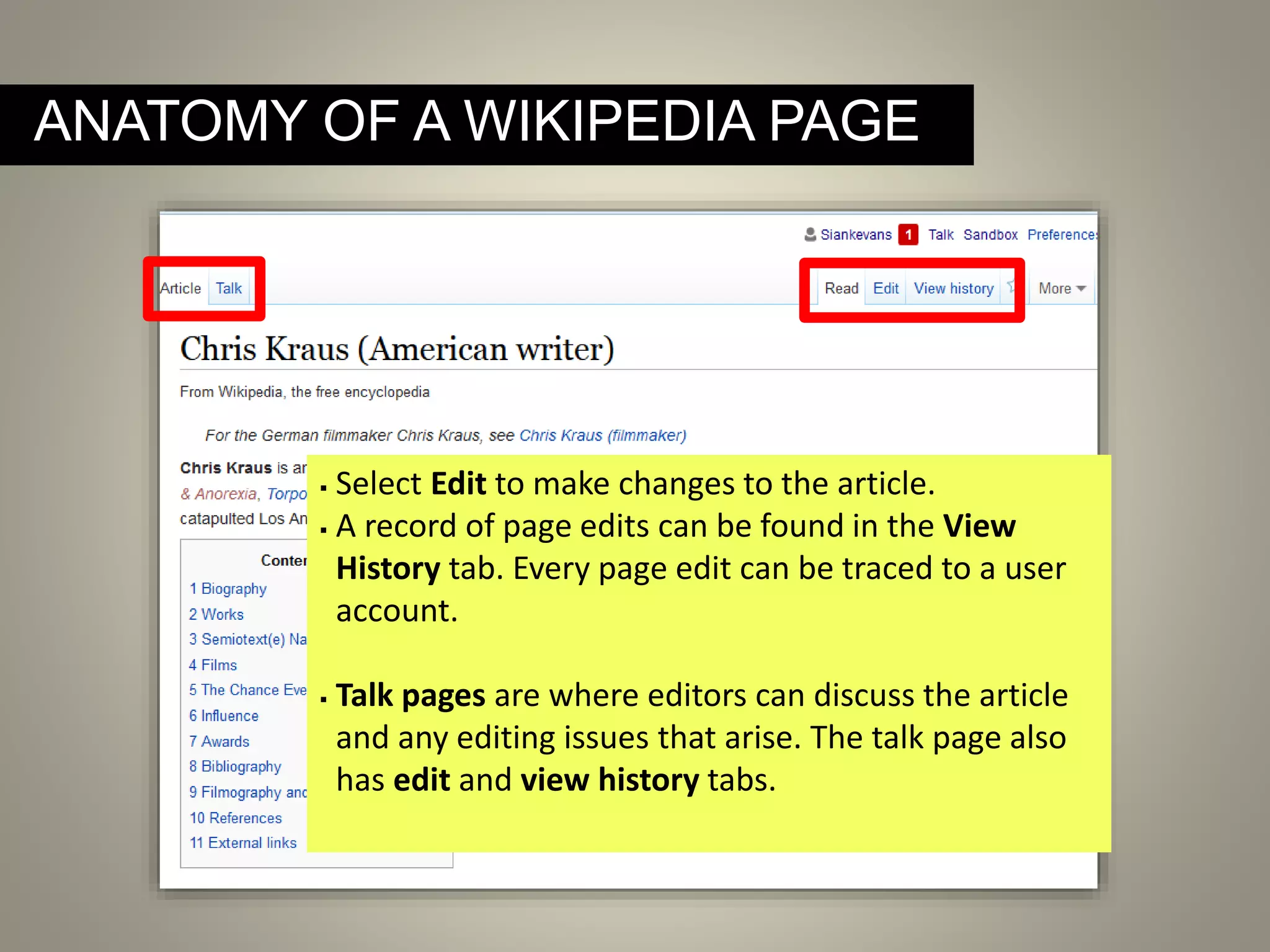Open the Talk link in the user toolbar

click(x=941, y=235)
